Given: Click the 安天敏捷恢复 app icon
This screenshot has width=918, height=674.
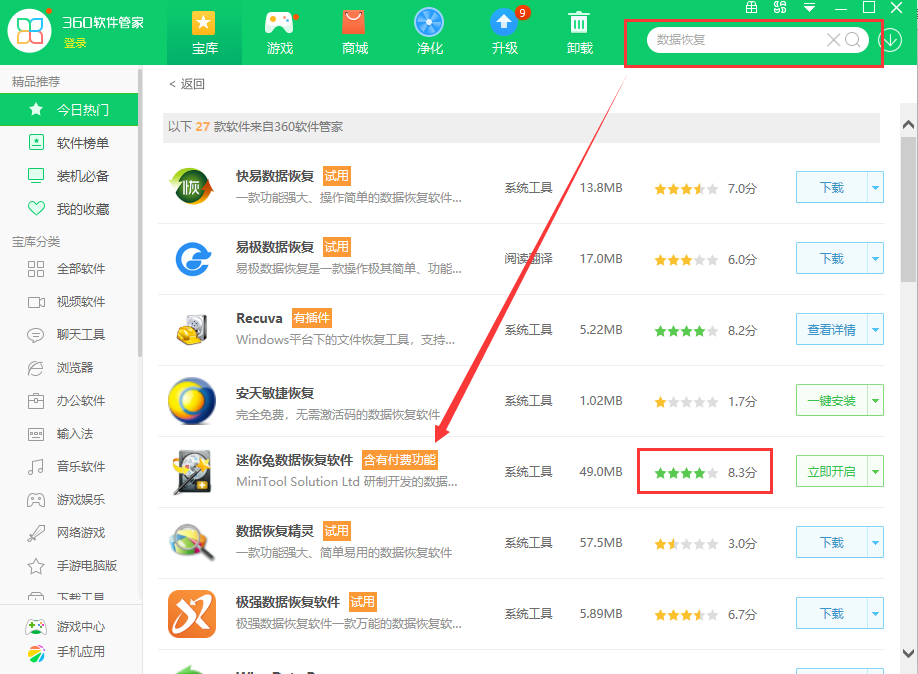Looking at the screenshot, I should [x=191, y=401].
